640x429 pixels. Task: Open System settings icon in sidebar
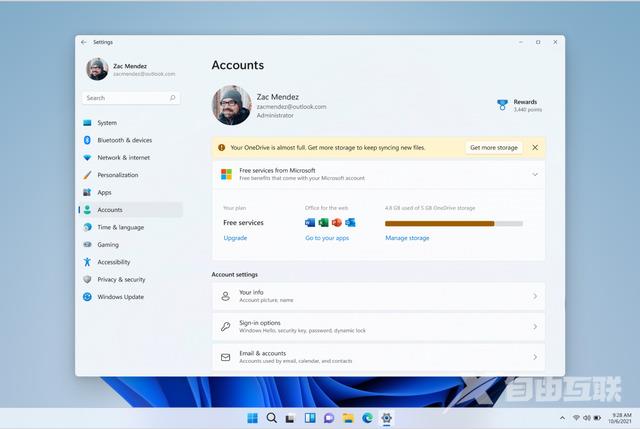pyautogui.click(x=87, y=123)
